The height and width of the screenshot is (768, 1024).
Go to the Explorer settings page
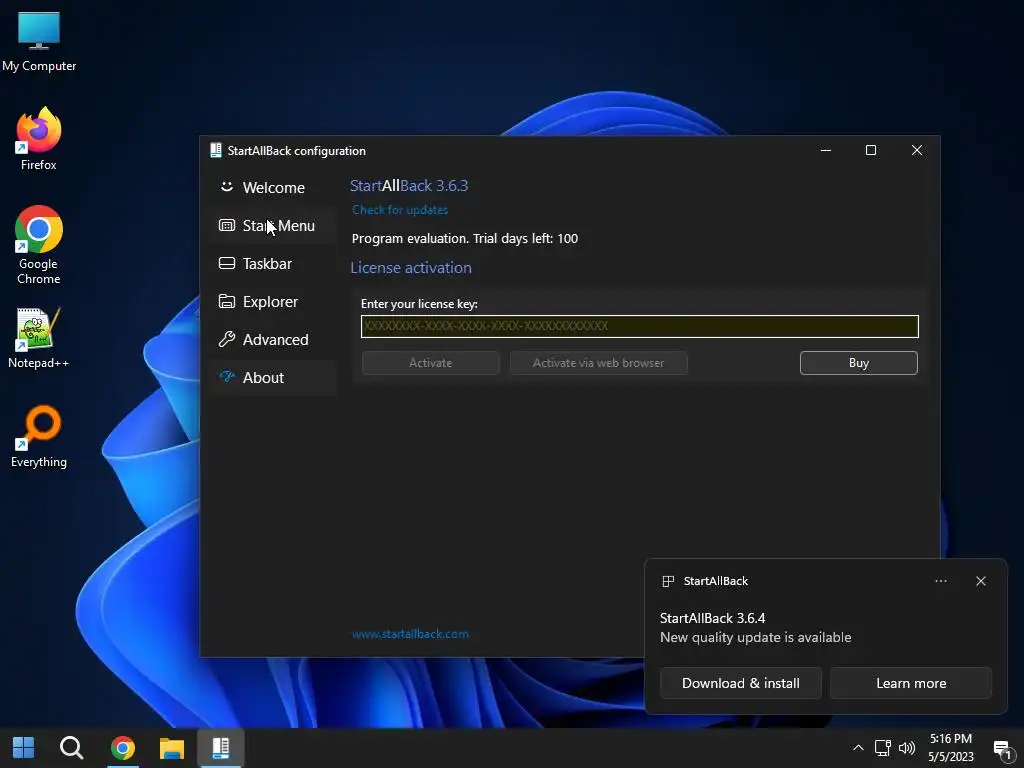click(273, 301)
